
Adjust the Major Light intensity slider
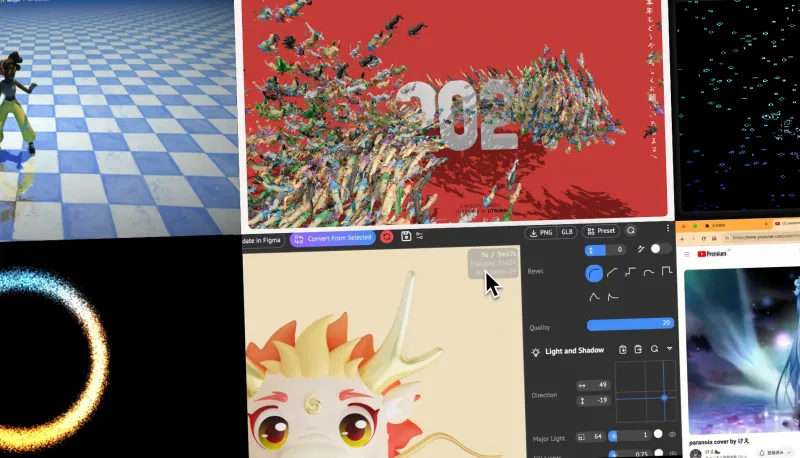coord(629,435)
